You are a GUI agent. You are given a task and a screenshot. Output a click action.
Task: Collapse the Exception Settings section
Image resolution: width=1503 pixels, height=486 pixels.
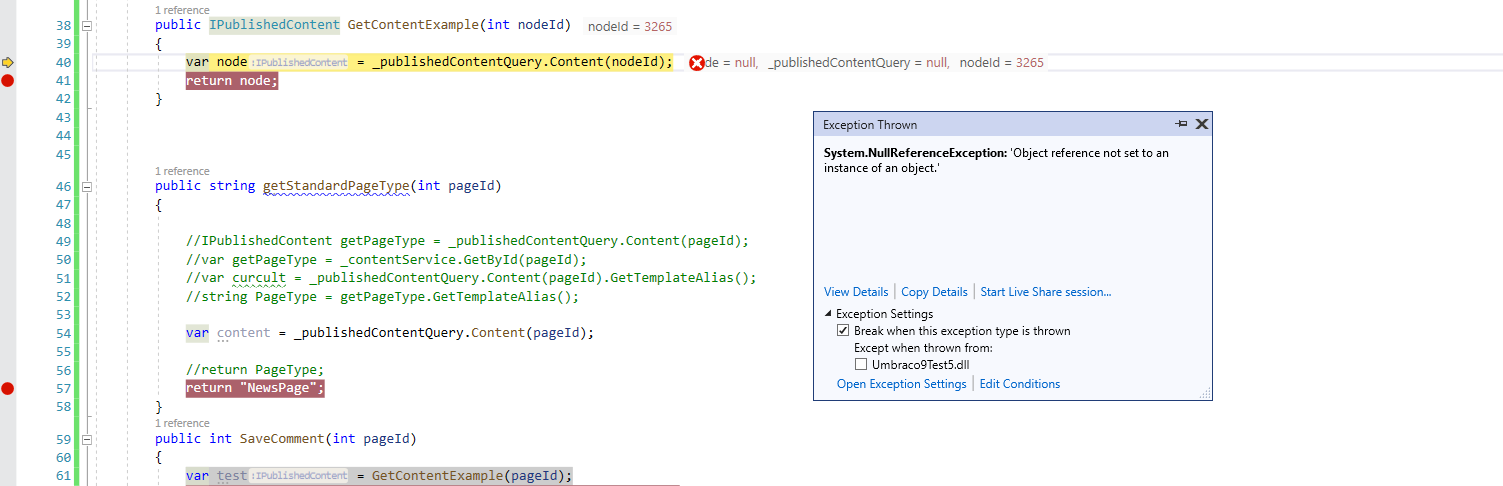coord(828,314)
